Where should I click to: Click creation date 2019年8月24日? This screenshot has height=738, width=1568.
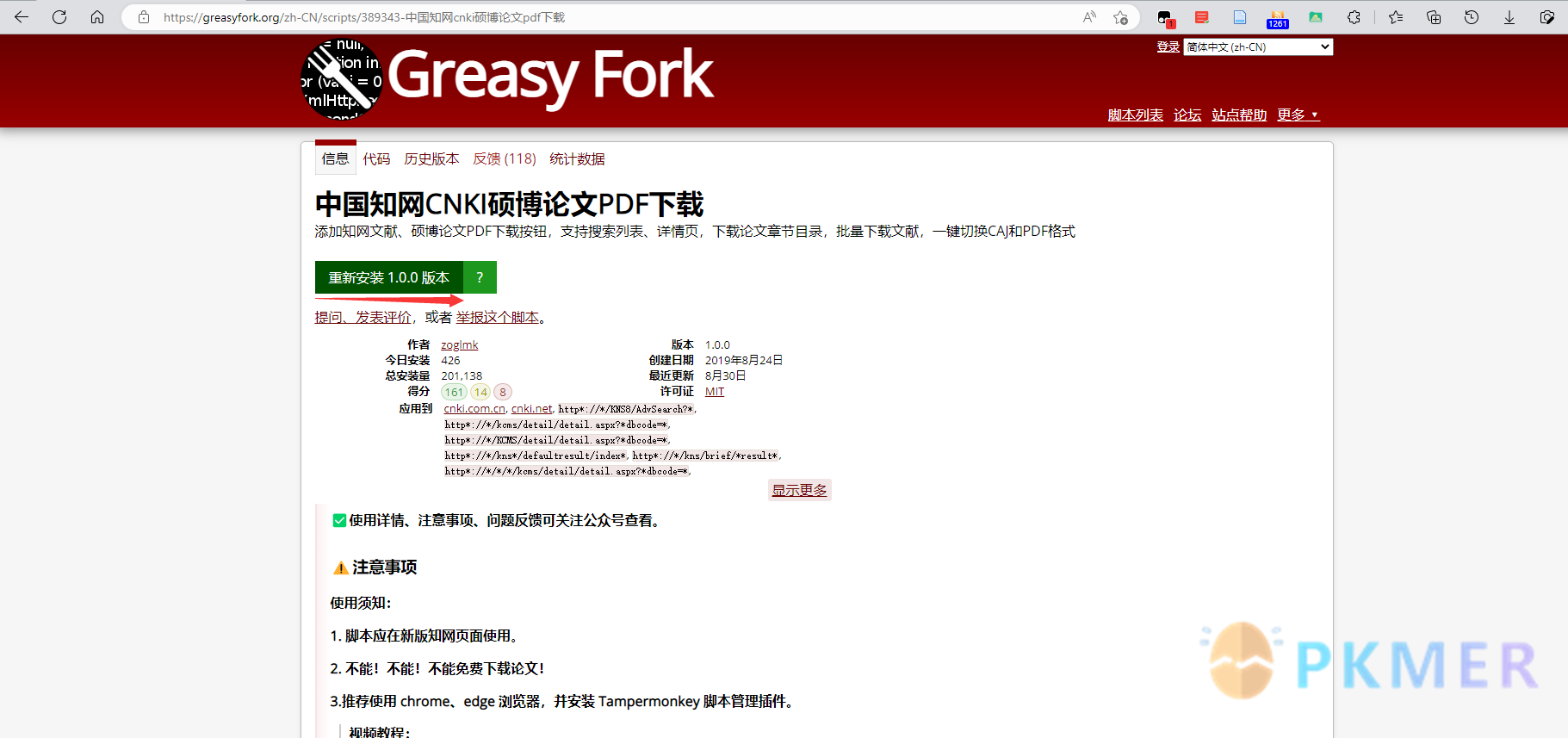[x=744, y=360]
